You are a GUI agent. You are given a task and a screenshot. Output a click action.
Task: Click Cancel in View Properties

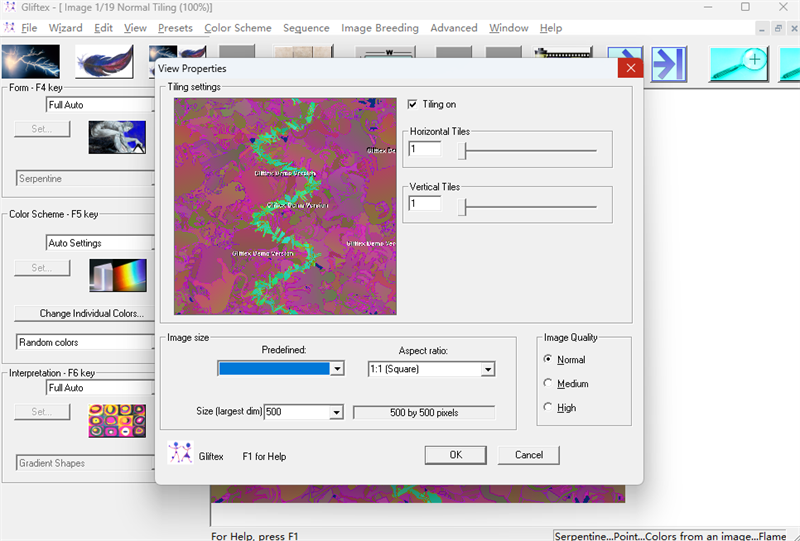coord(529,455)
